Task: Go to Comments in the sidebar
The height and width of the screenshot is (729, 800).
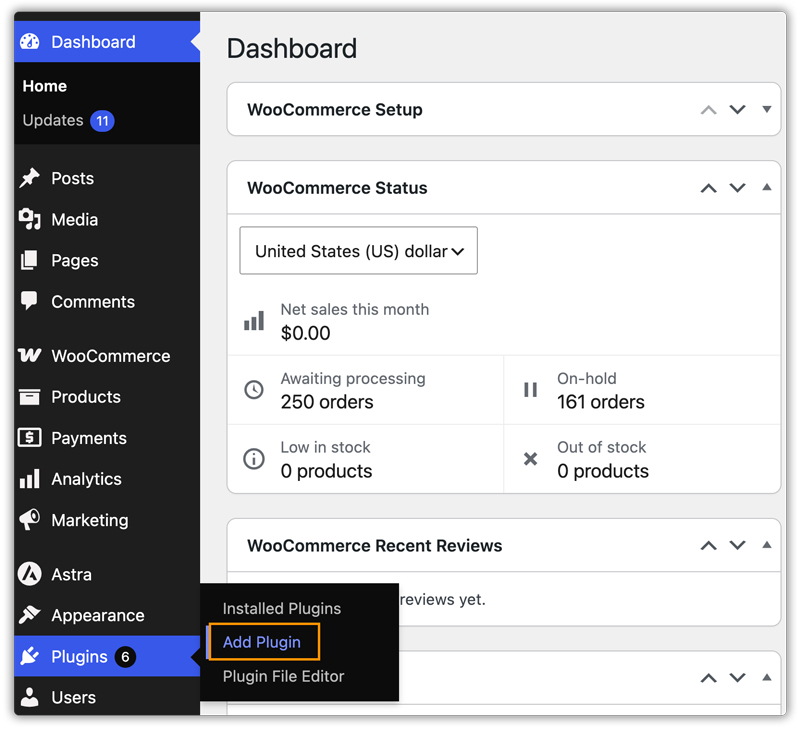Action: coord(93,301)
